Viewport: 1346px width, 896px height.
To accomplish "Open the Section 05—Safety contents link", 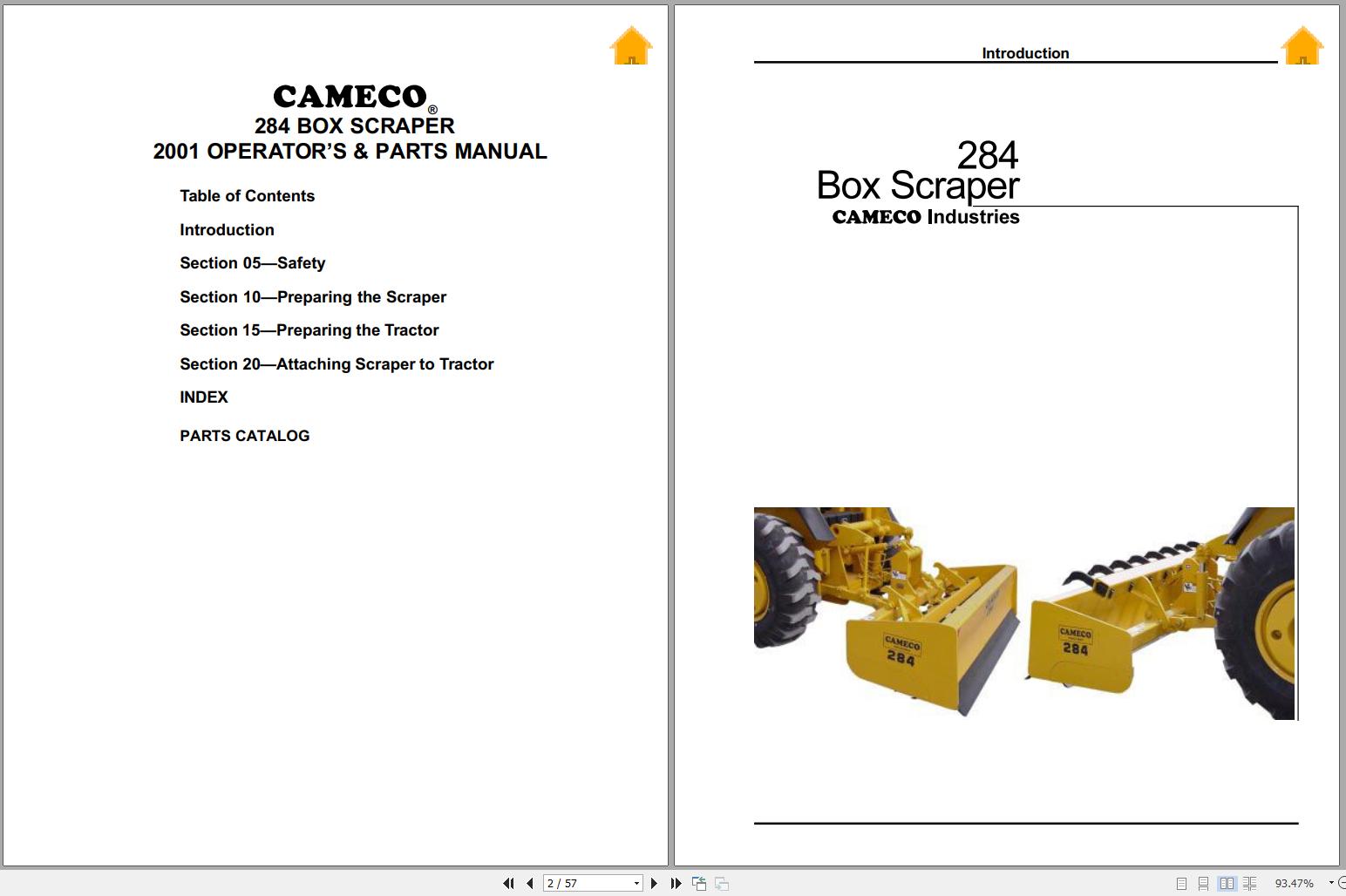I will [x=253, y=262].
